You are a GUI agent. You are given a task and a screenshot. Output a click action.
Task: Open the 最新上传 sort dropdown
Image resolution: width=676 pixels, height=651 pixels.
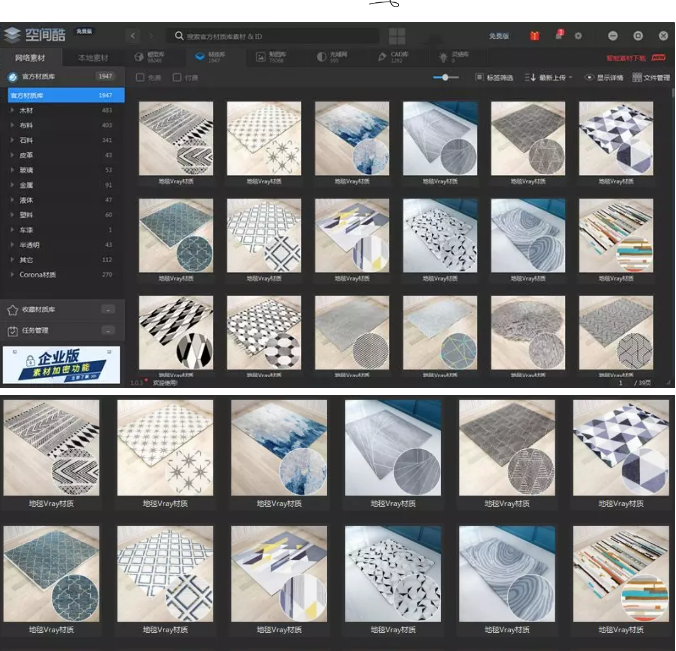tap(548, 78)
